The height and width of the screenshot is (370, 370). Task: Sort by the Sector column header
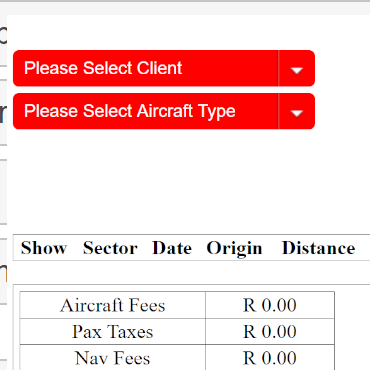[110, 248]
